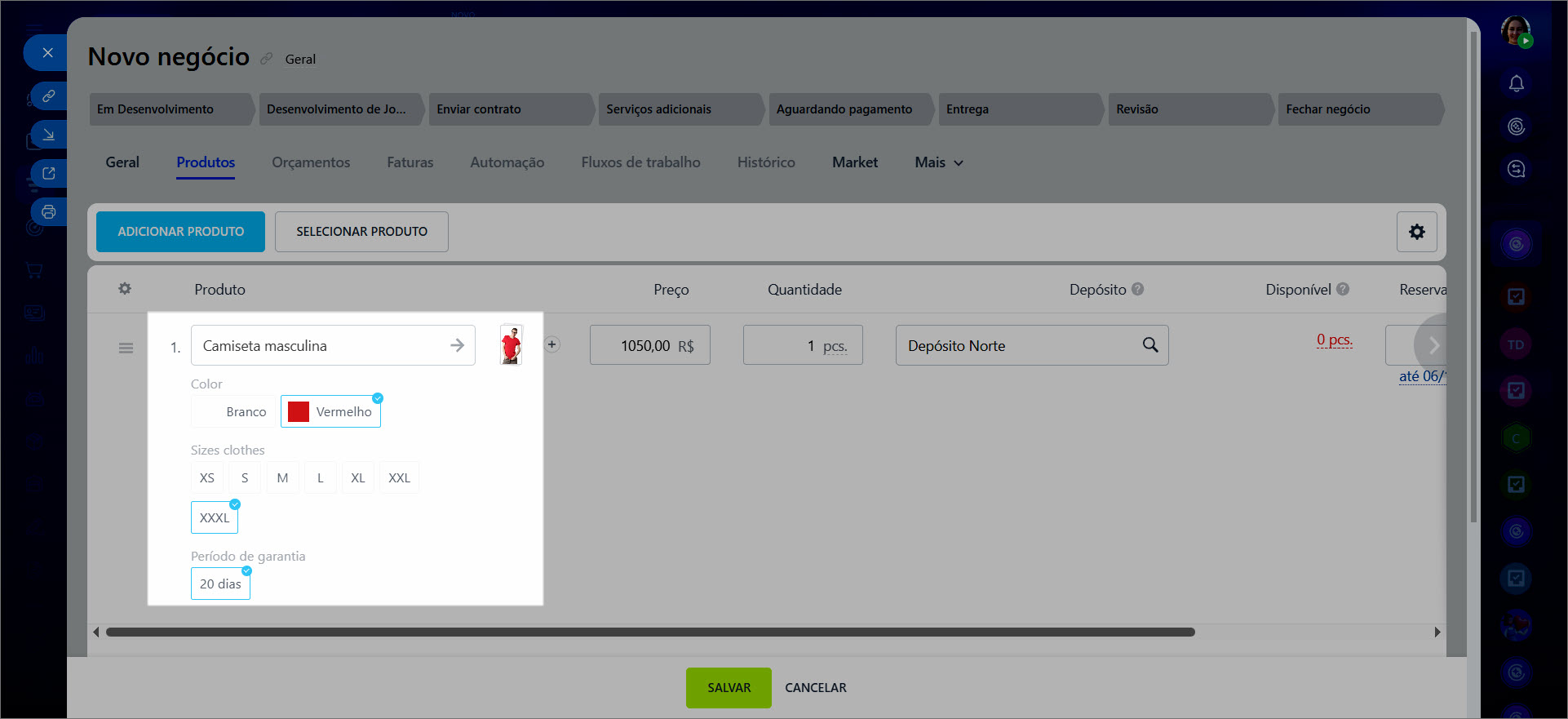The width and height of the screenshot is (1568, 719).
Task: Expand the Mais dropdown menu
Action: point(938,162)
